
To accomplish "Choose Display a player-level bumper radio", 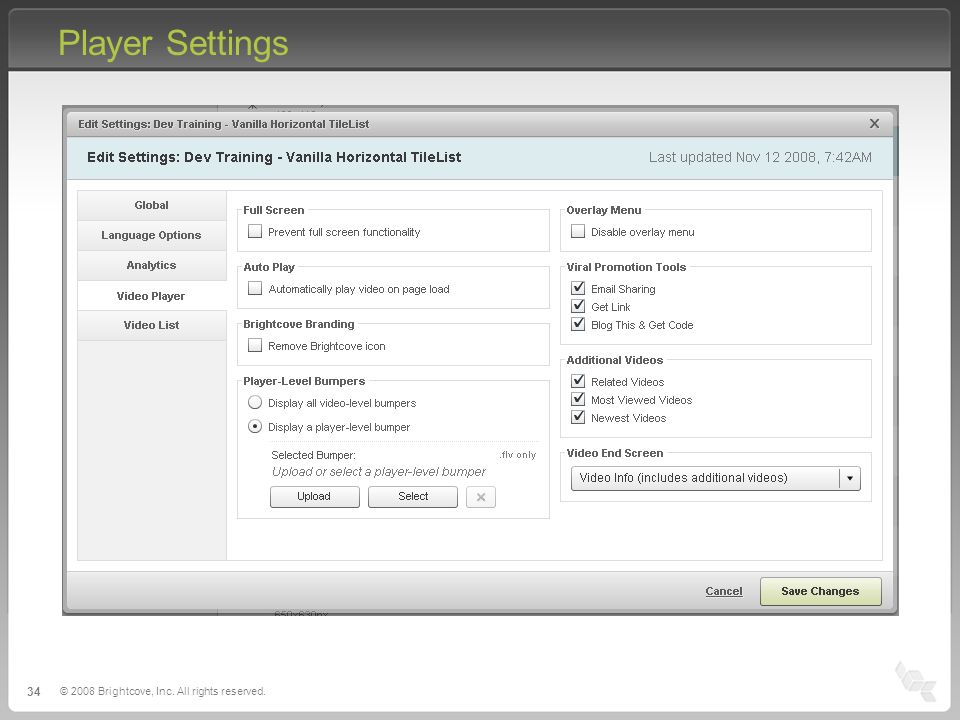I will [255, 426].
